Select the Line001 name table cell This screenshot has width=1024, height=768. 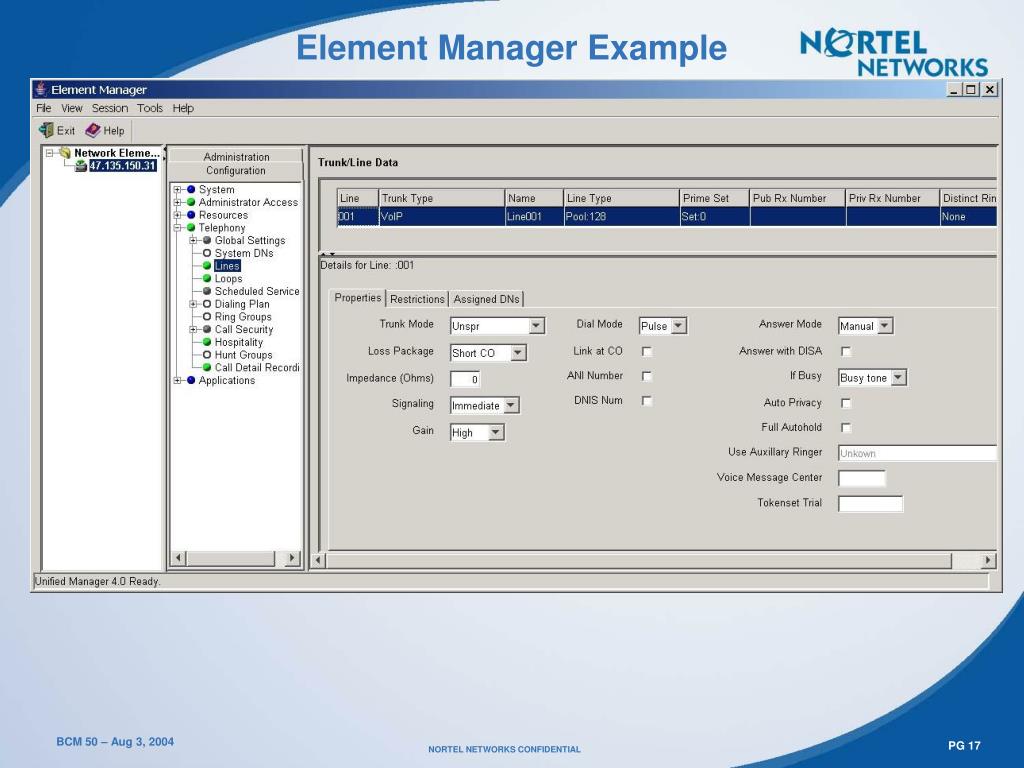tap(534, 217)
